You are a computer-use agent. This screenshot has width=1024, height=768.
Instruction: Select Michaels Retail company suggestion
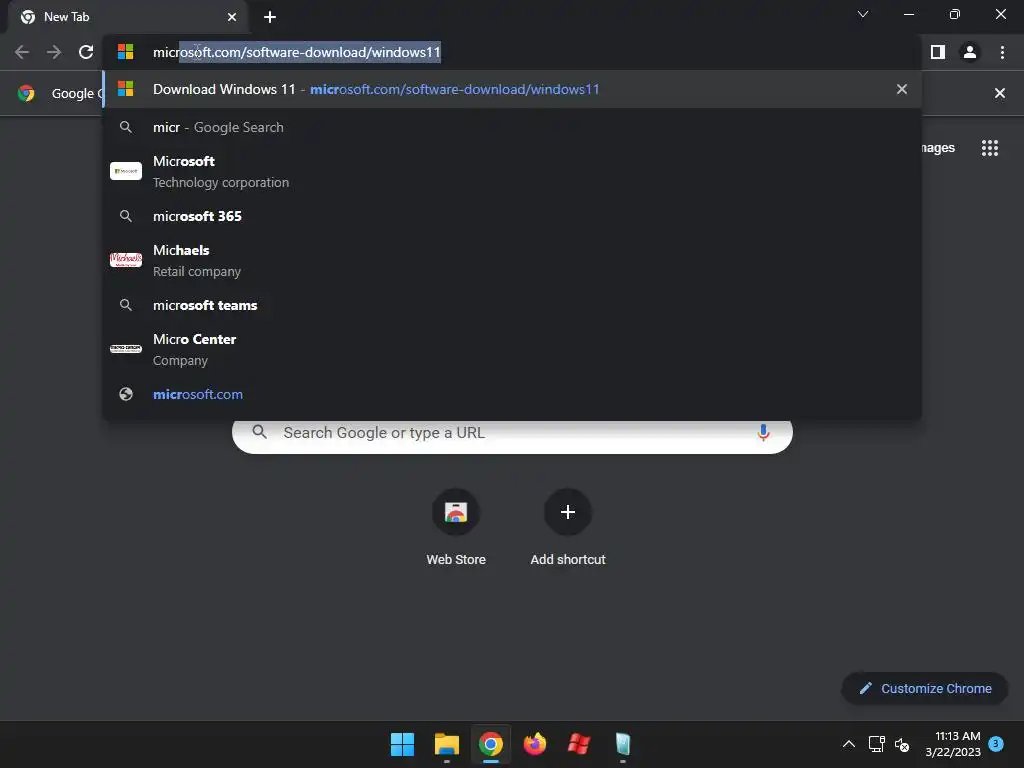513,261
